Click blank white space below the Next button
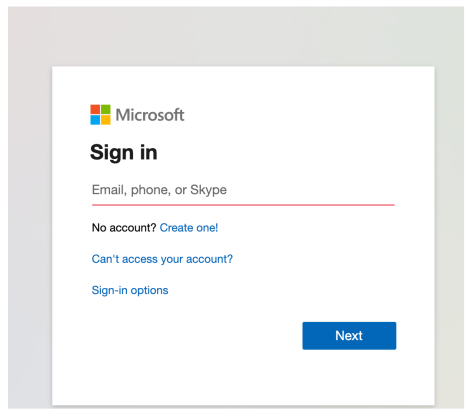This screenshot has width=472, height=420. point(349,377)
